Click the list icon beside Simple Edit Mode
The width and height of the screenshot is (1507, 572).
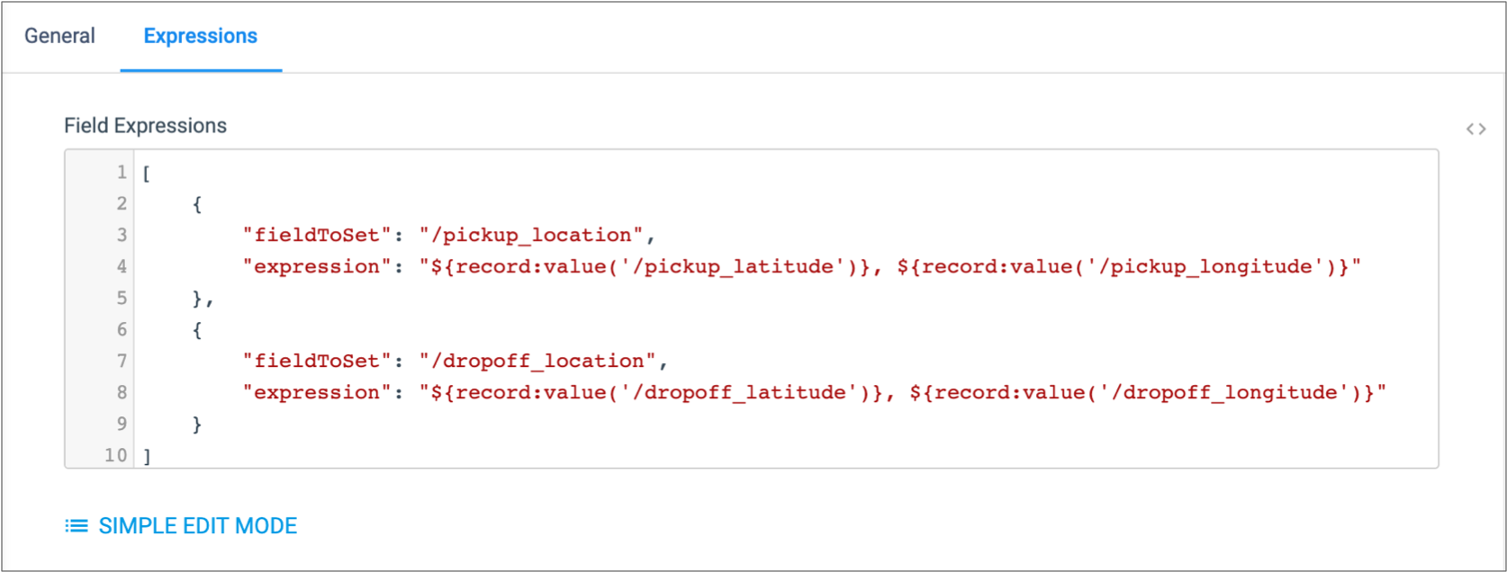[76, 526]
